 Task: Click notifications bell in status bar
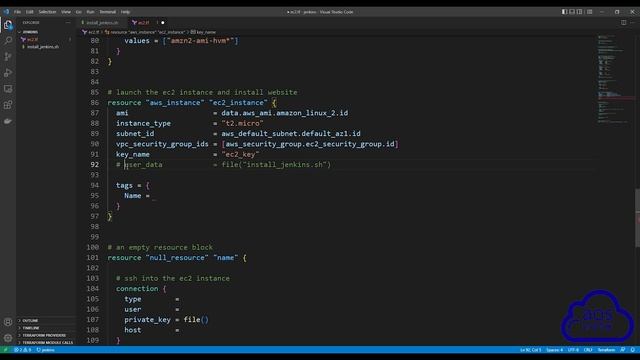(x=633, y=350)
